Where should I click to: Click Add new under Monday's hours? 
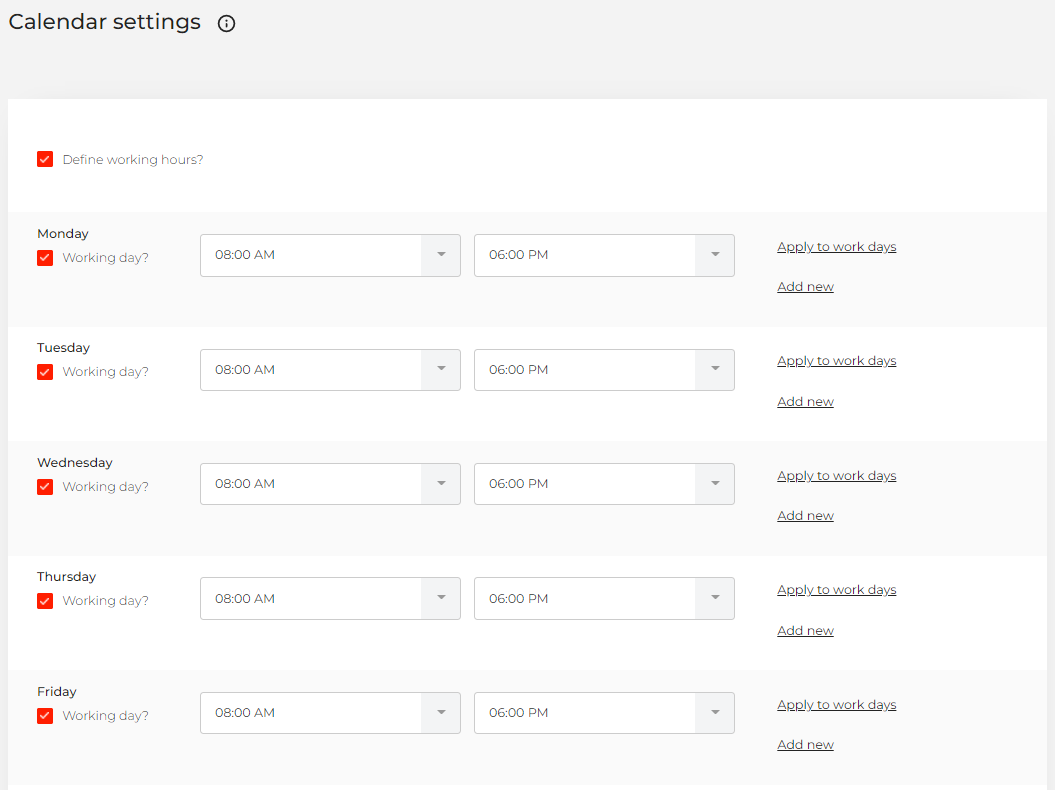click(805, 286)
